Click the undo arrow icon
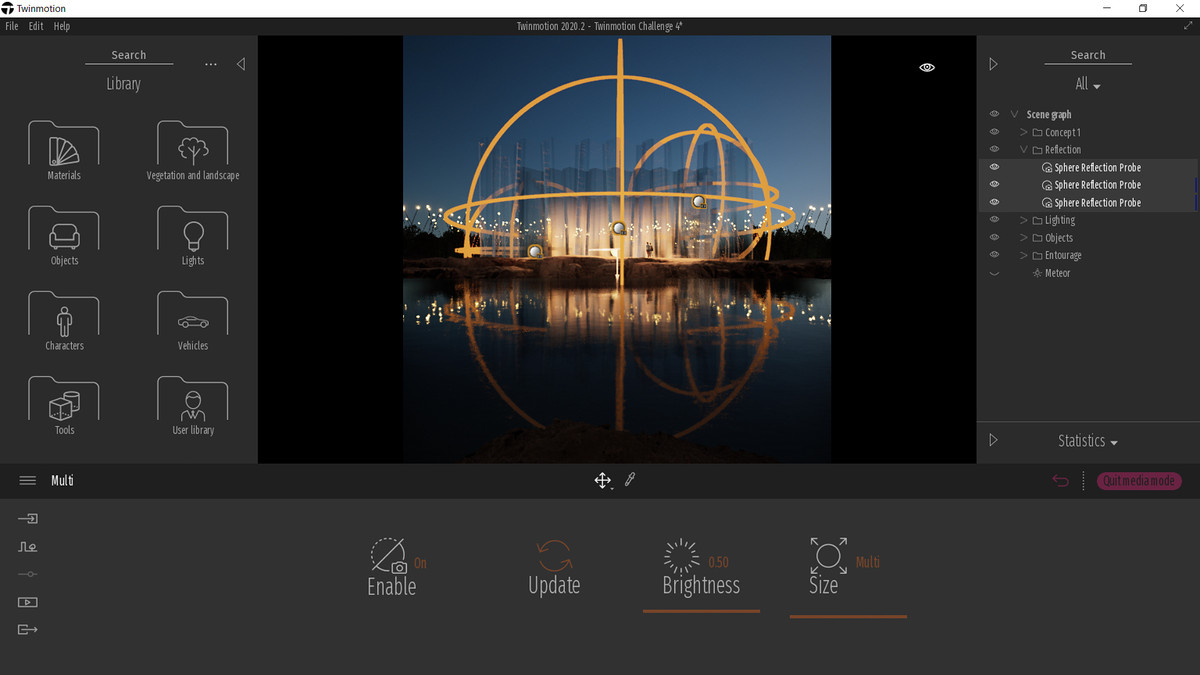The height and width of the screenshot is (675, 1200). (1060, 481)
